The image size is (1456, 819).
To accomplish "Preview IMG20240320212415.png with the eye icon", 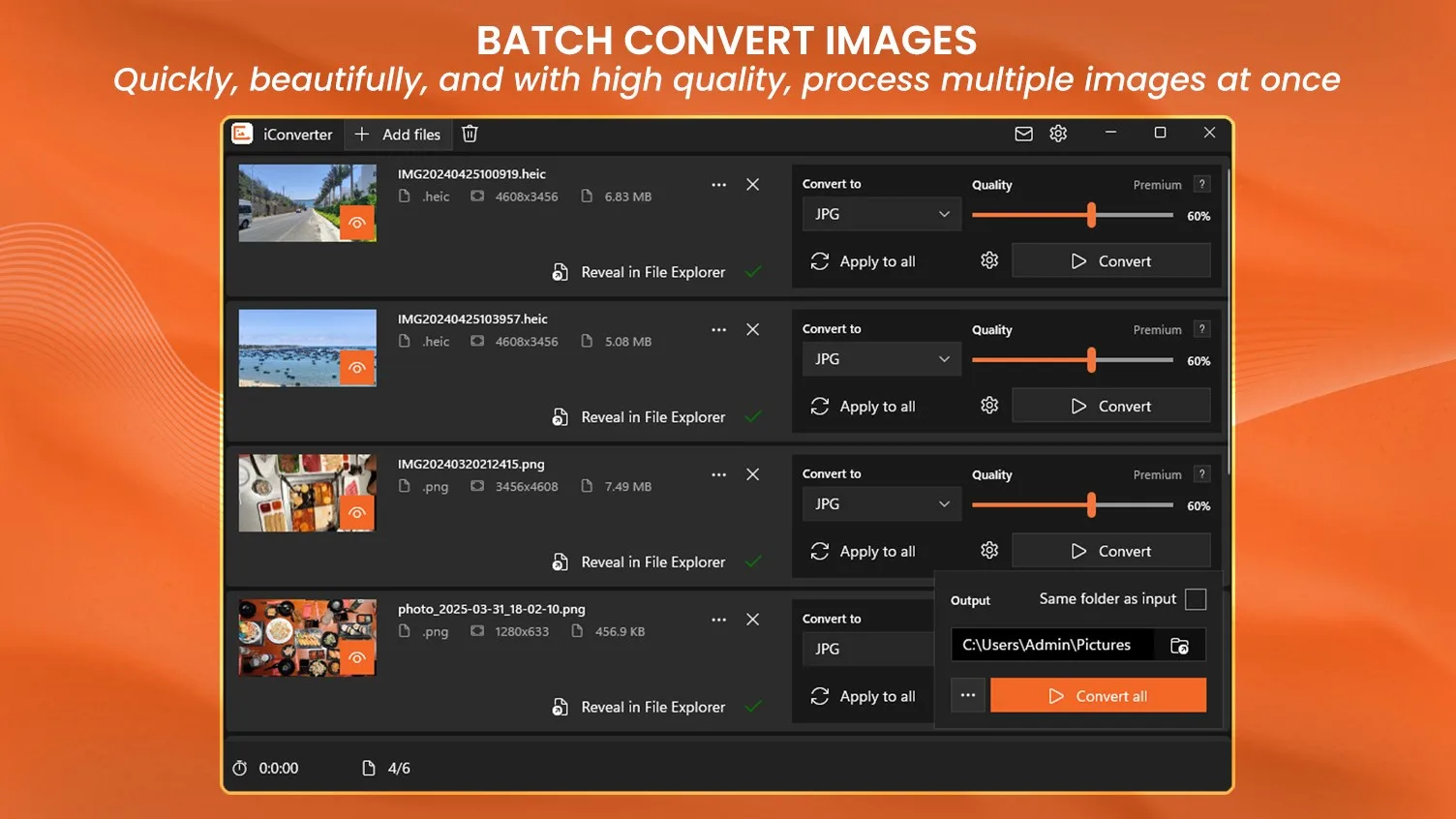I will coord(357,513).
